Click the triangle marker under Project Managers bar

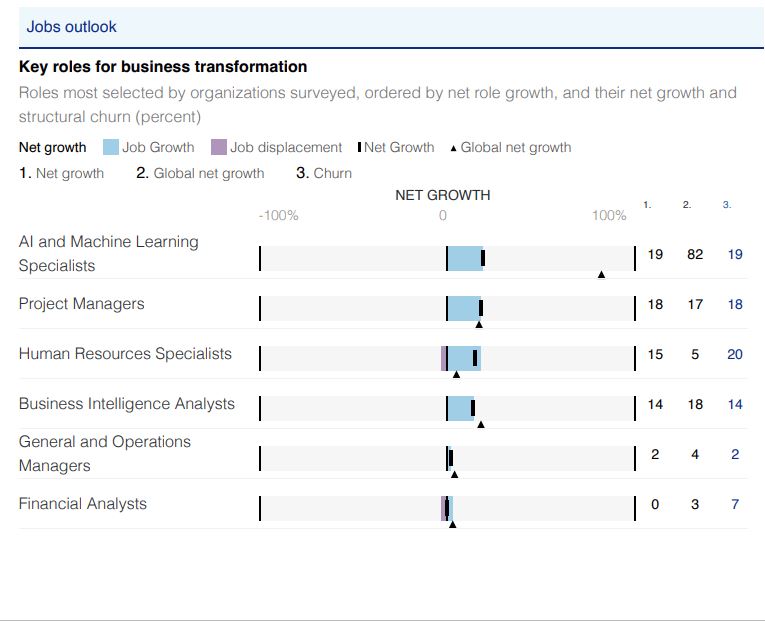479,324
